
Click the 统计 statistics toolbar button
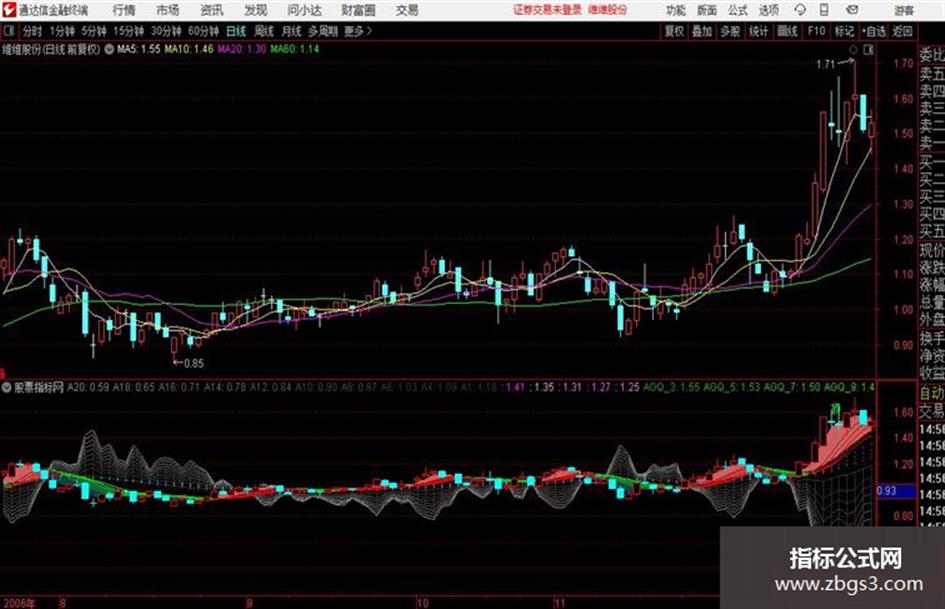coord(758,31)
